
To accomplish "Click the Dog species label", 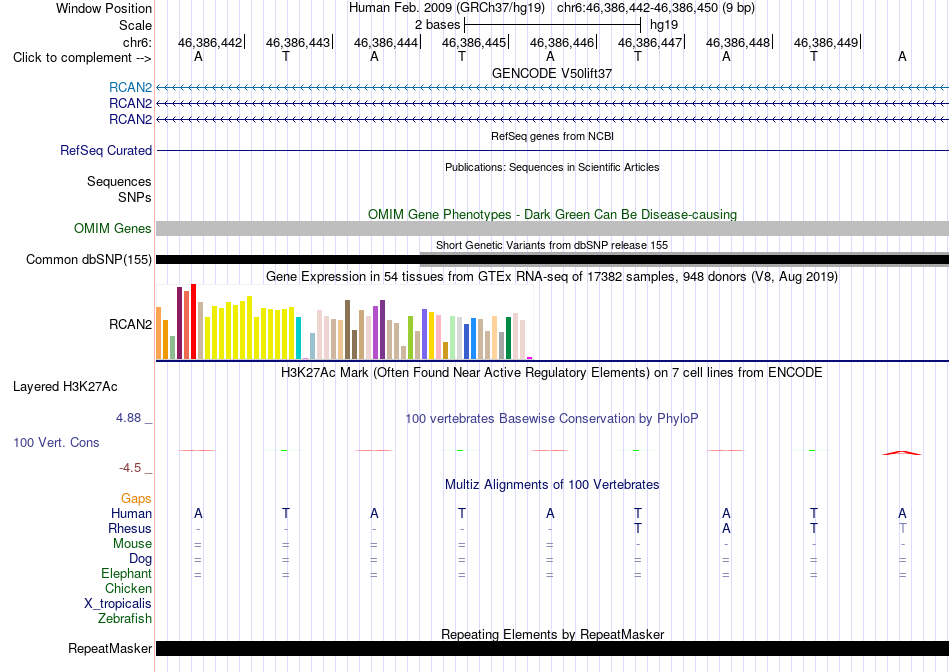I will pyautogui.click(x=140, y=559).
